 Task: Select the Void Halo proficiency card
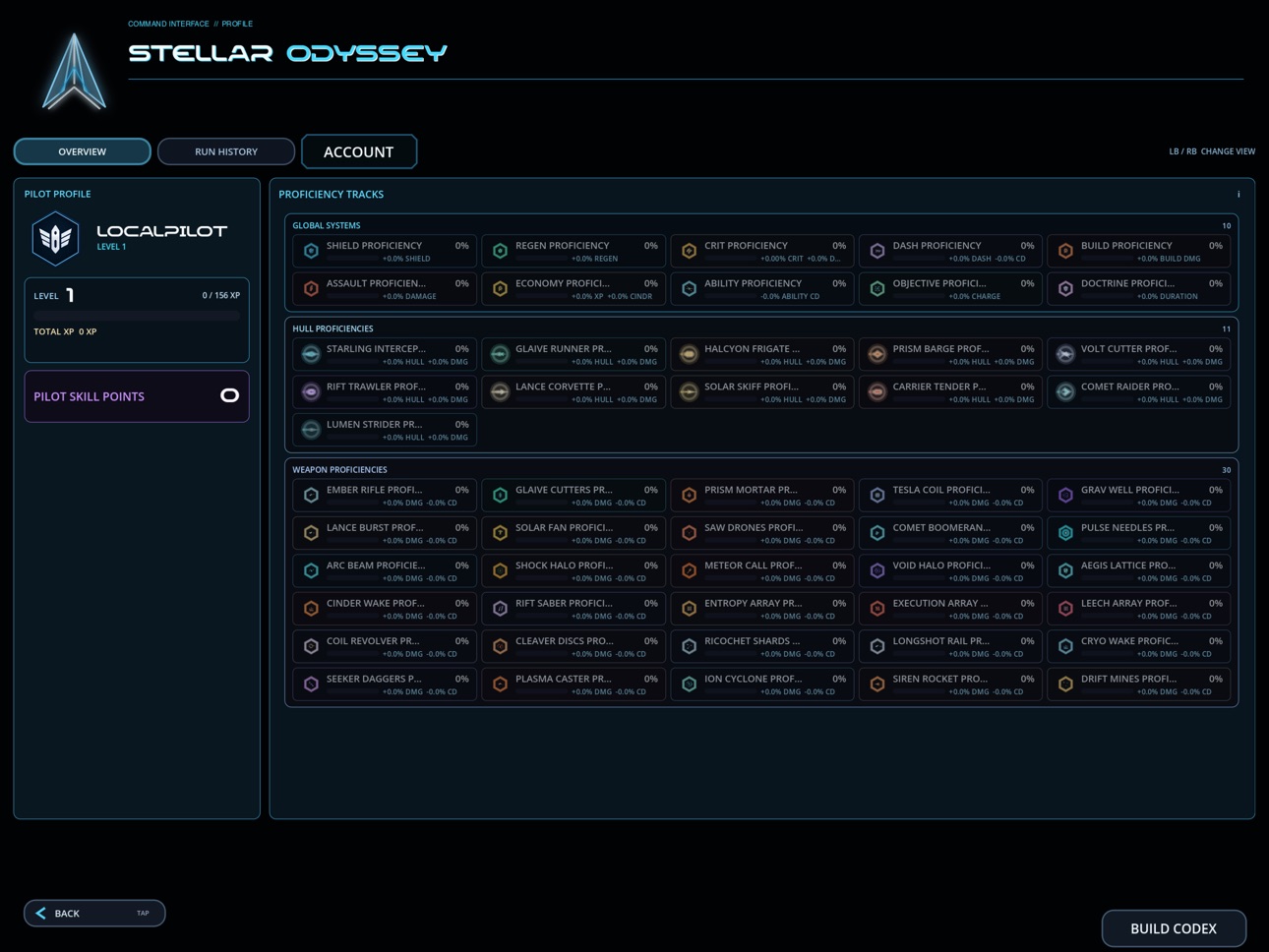(x=950, y=570)
